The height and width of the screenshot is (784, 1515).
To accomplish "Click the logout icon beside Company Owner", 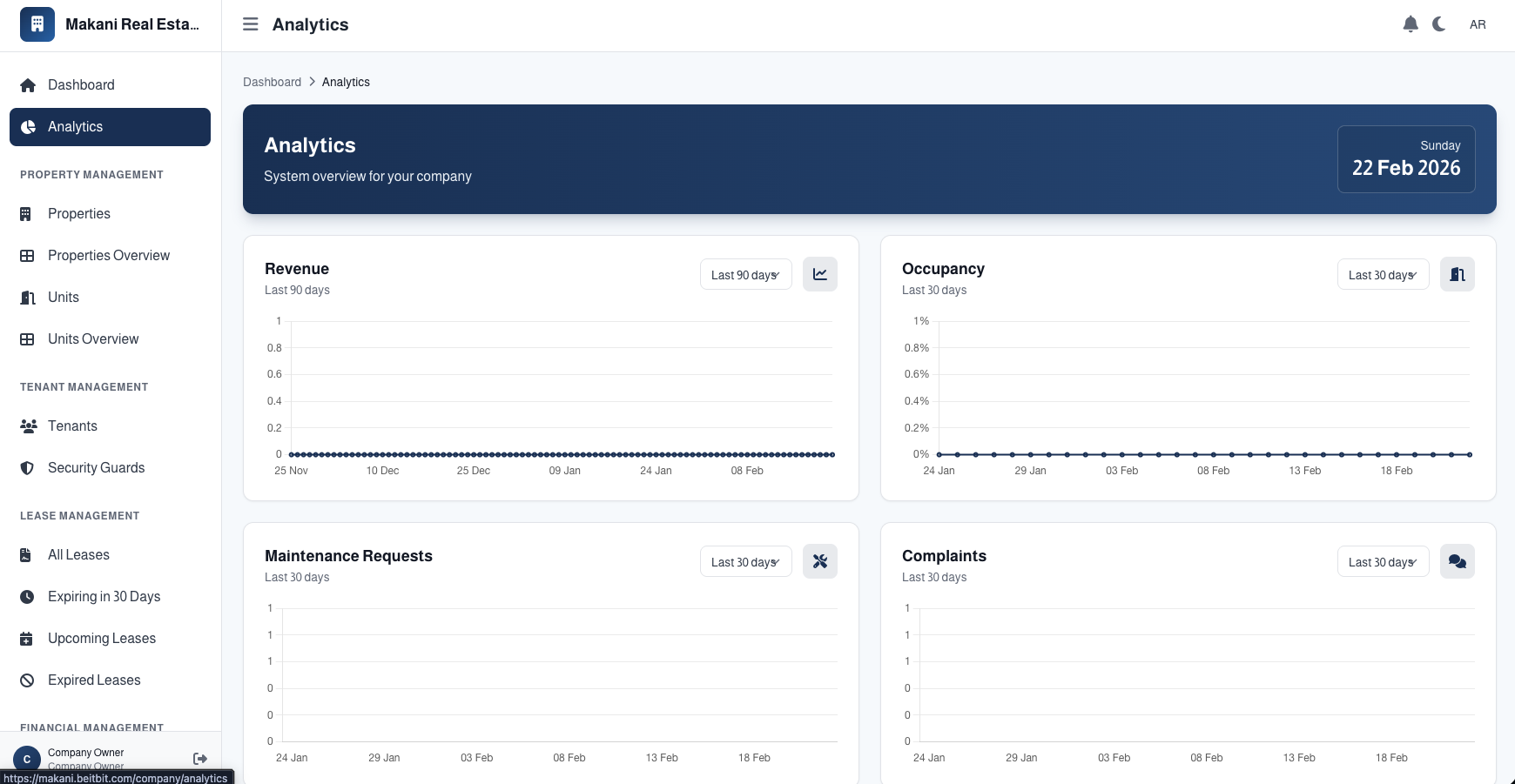I will click(x=200, y=759).
